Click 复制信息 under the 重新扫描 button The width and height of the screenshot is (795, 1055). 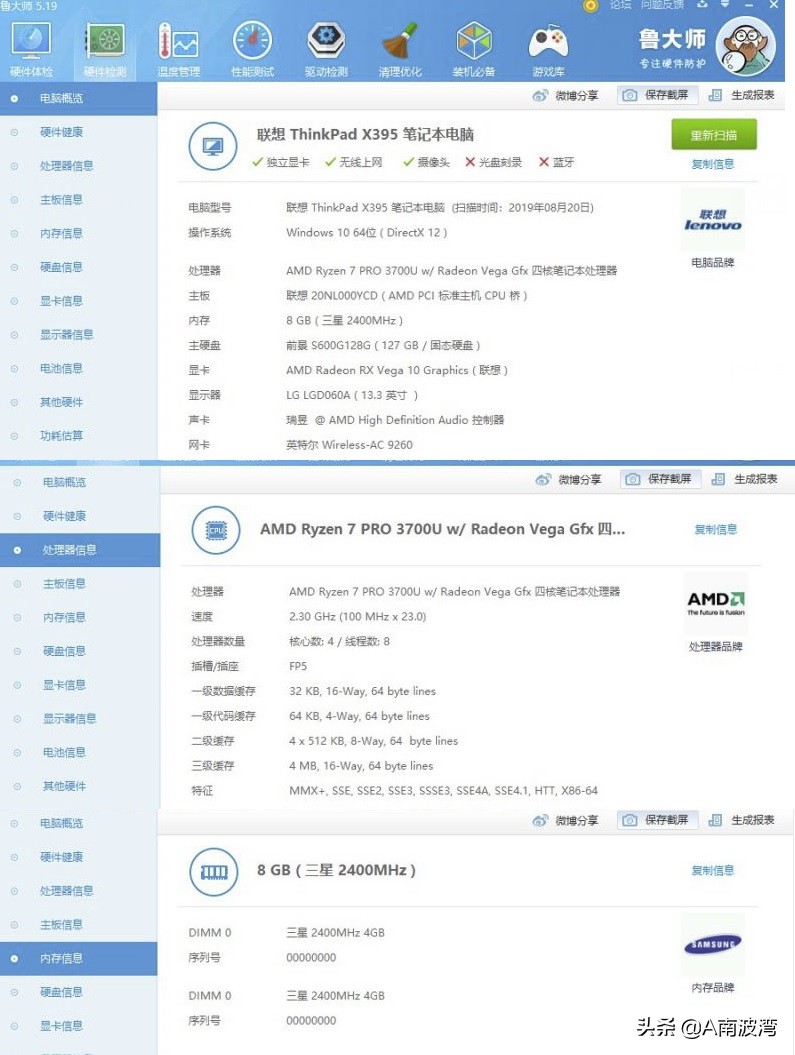point(713,163)
